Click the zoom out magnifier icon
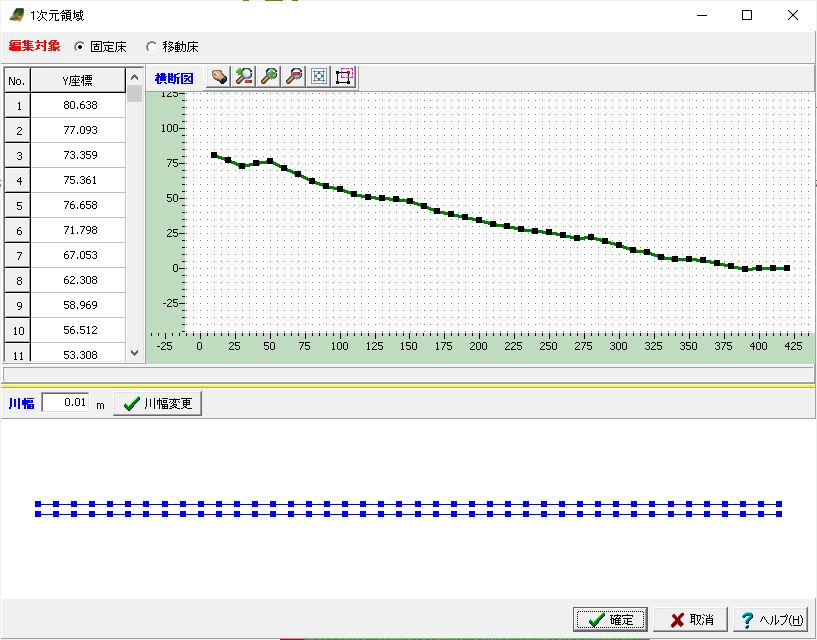The image size is (817, 640). [294, 77]
